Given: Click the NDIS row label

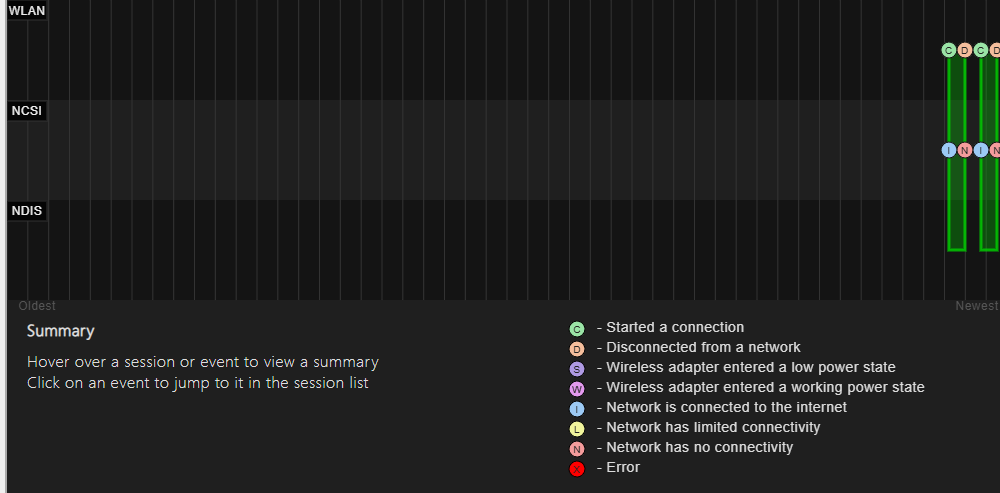Looking at the screenshot, I should pyautogui.click(x=27, y=211).
